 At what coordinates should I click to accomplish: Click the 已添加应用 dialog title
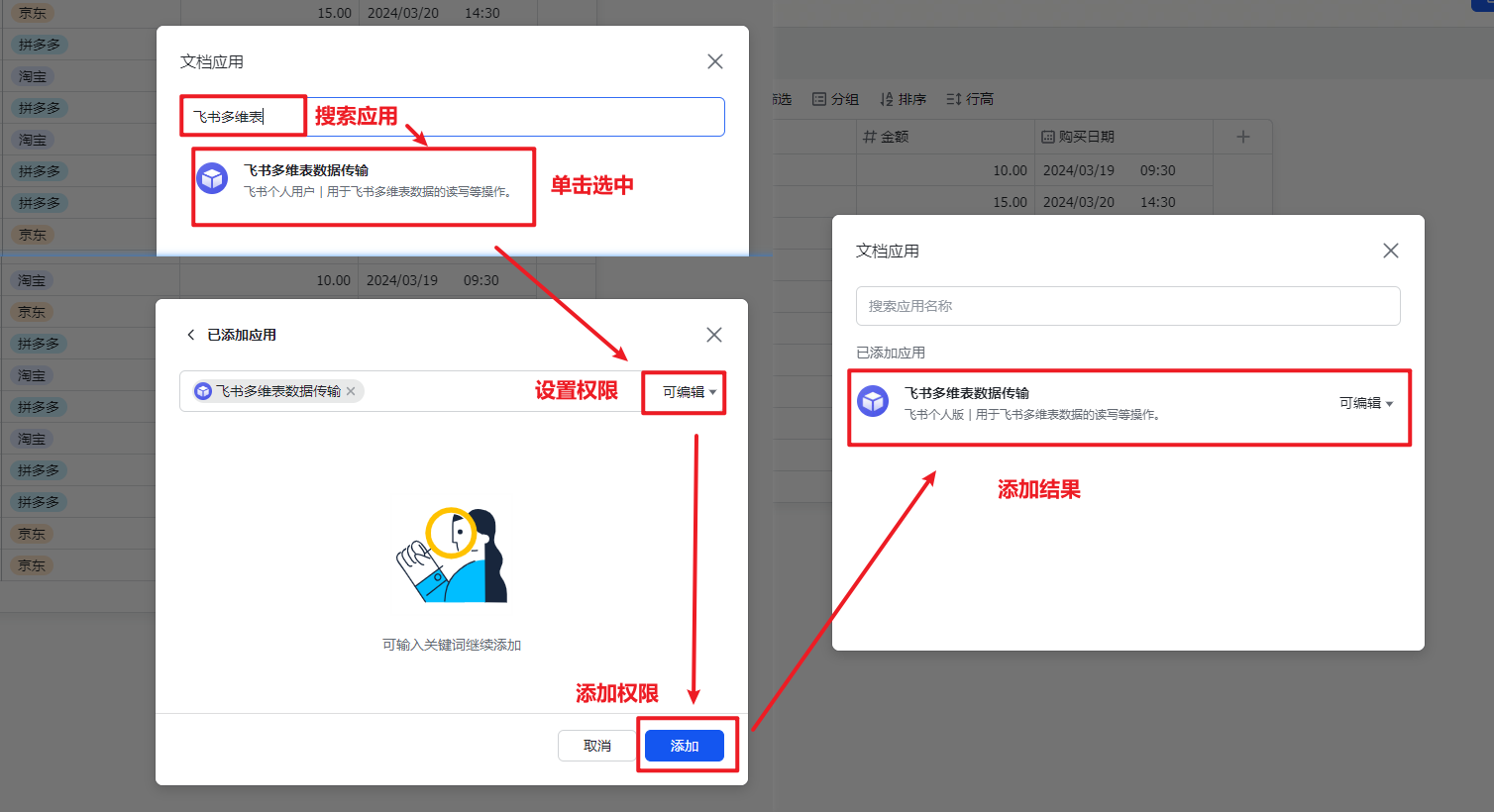pos(242,335)
